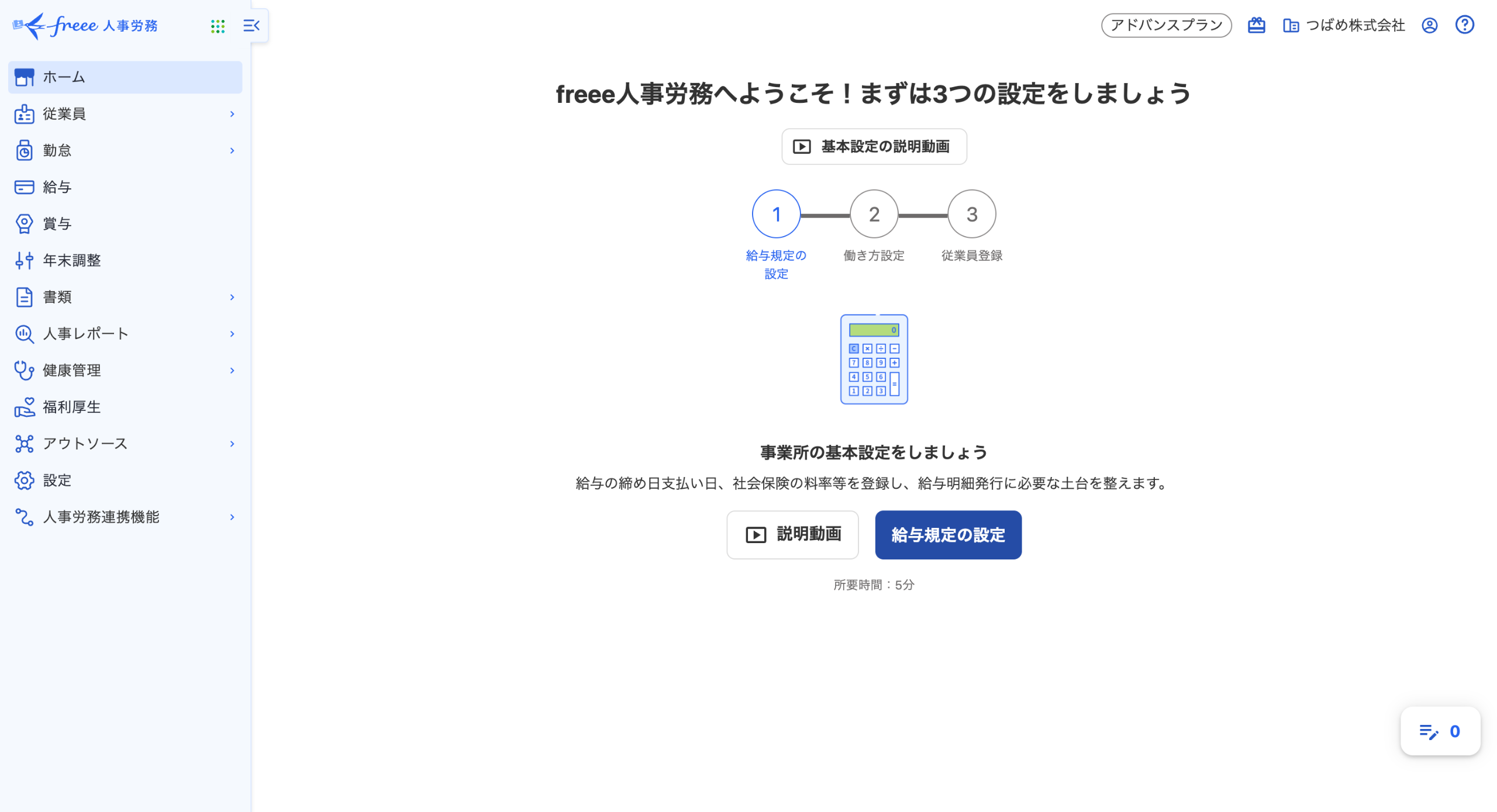Click the アドバンスプラン plan badge
1497x812 pixels.
[x=1166, y=25]
